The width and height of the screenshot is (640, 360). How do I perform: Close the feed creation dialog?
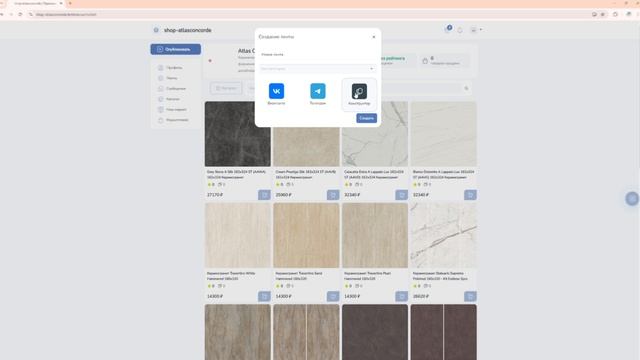click(x=373, y=37)
